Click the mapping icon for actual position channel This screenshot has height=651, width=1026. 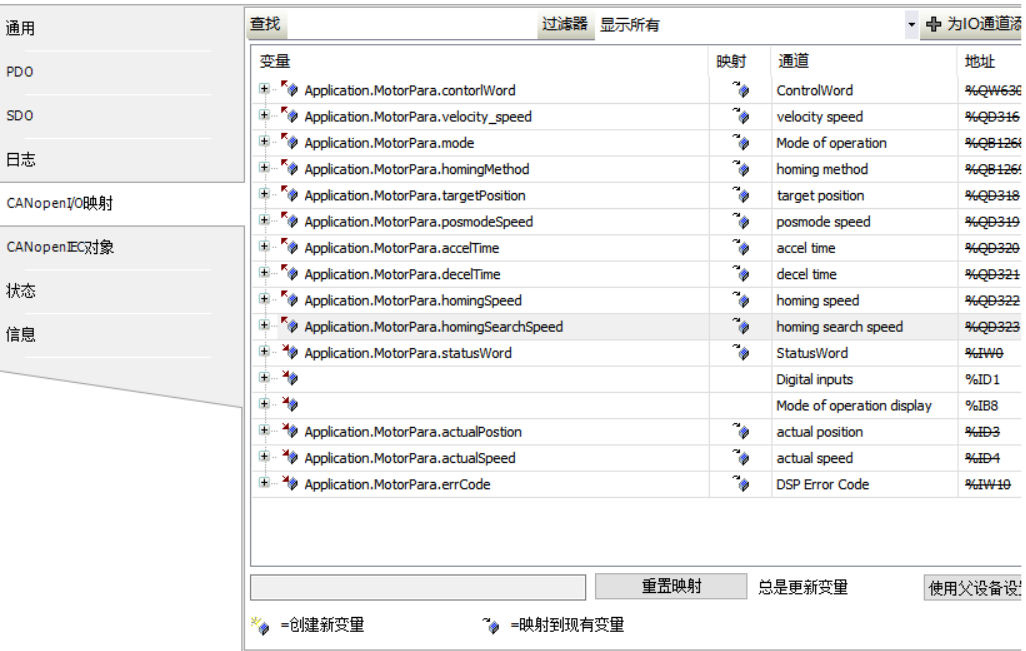[741, 431]
